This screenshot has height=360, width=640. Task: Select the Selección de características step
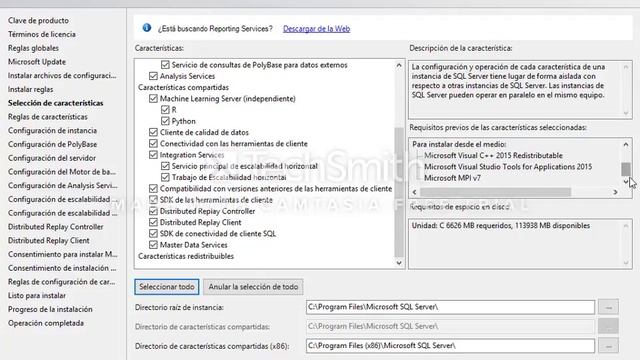[x=56, y=103]
